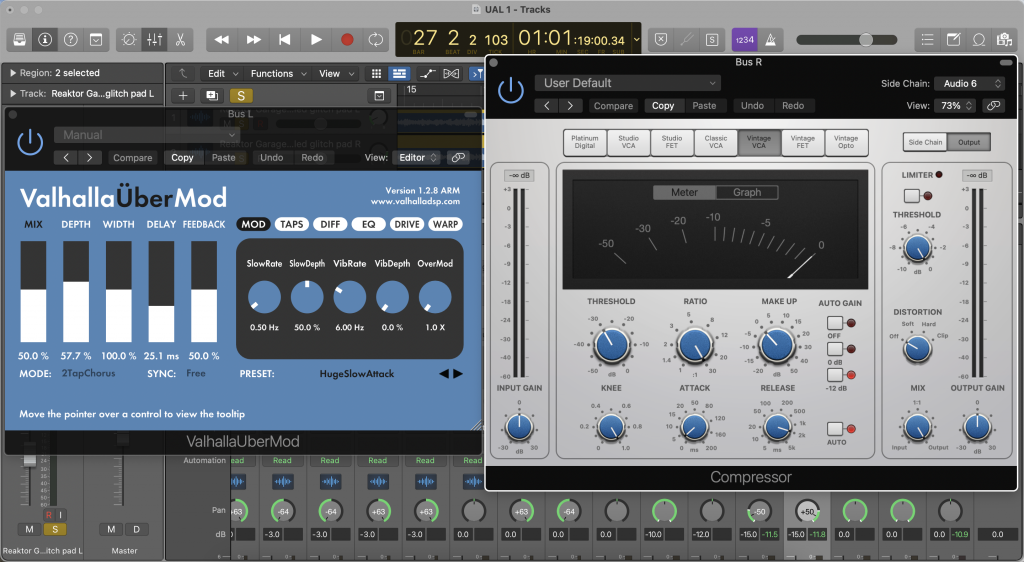Screen dimensions: 1024x562
Task: Switch to the TAPS tab
Action: [x=291, y=224]
